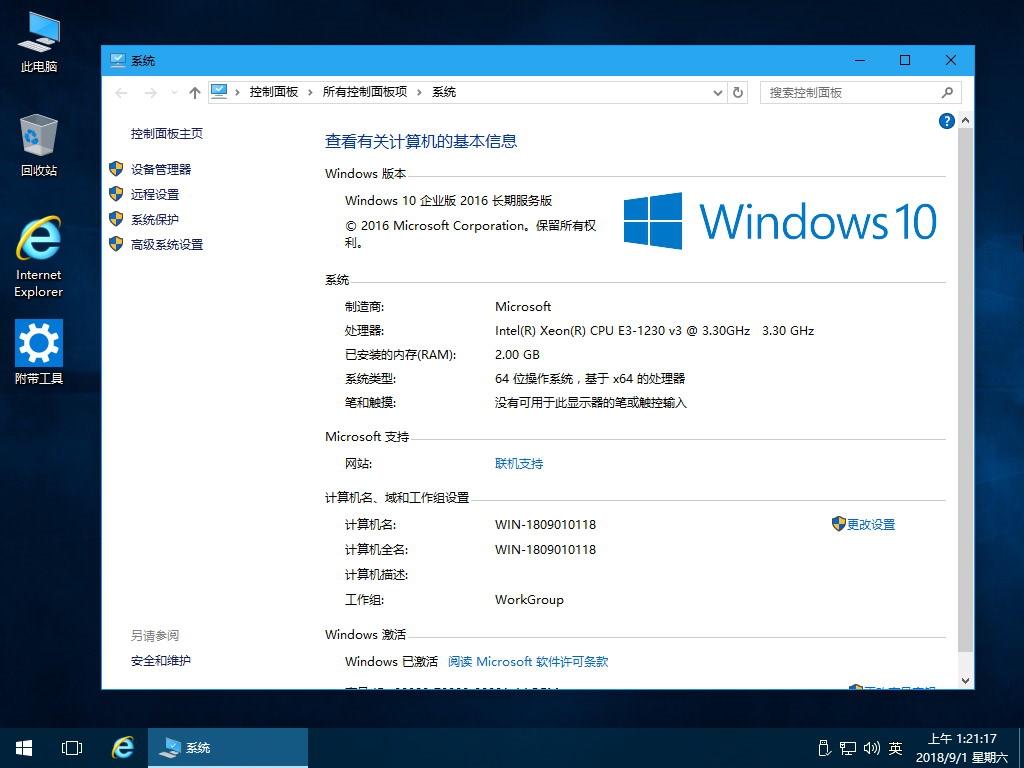Toggle the 英 input language indicator
1024x768 pixels.
(895, 748)
